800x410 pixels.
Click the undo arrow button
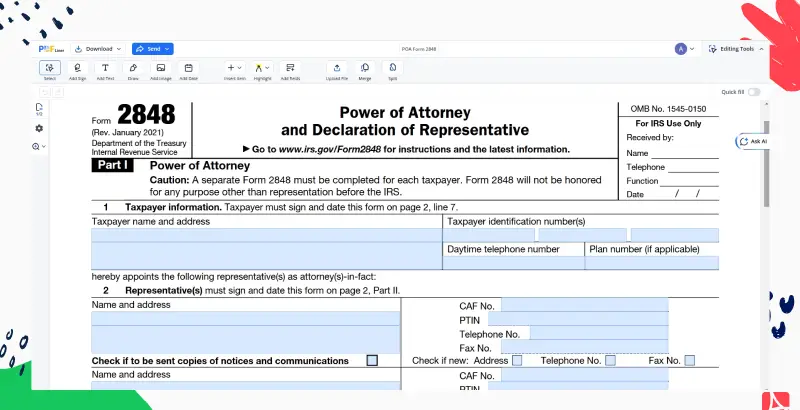(x=45, y=92)
